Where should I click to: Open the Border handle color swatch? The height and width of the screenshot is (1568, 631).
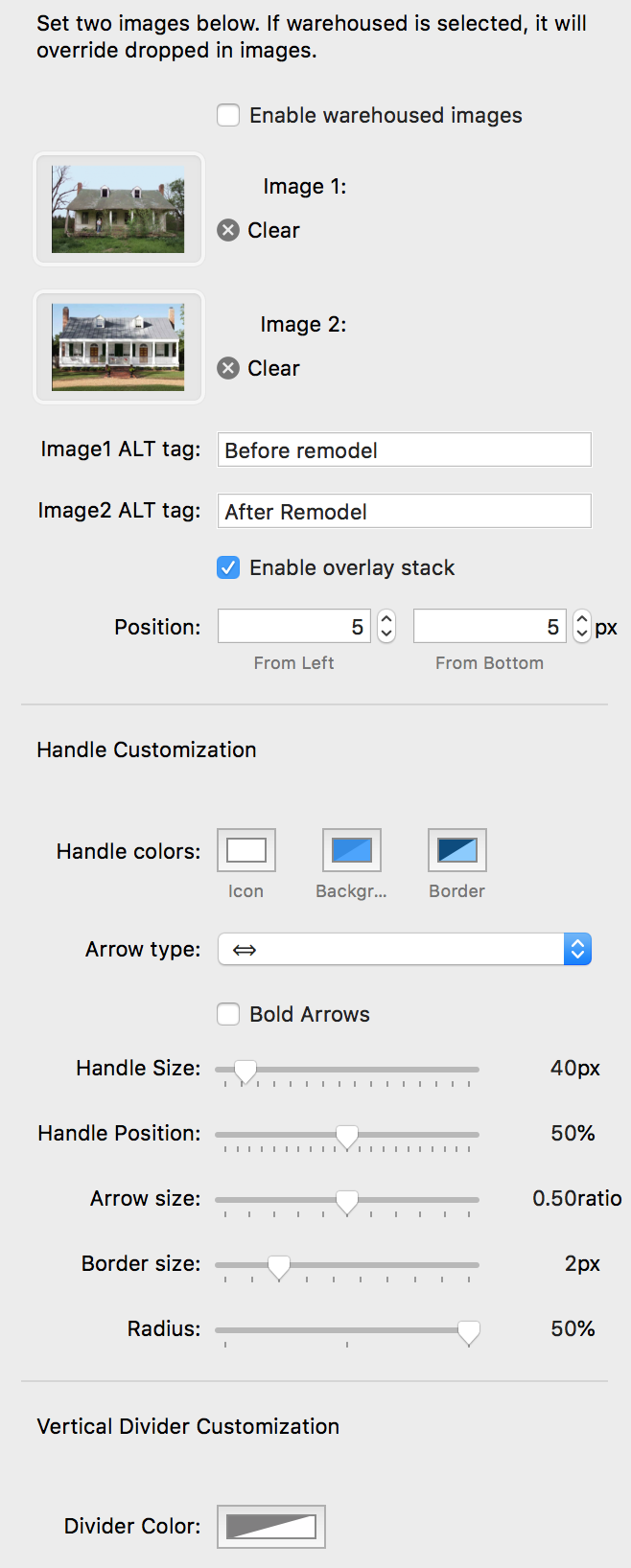457,850
